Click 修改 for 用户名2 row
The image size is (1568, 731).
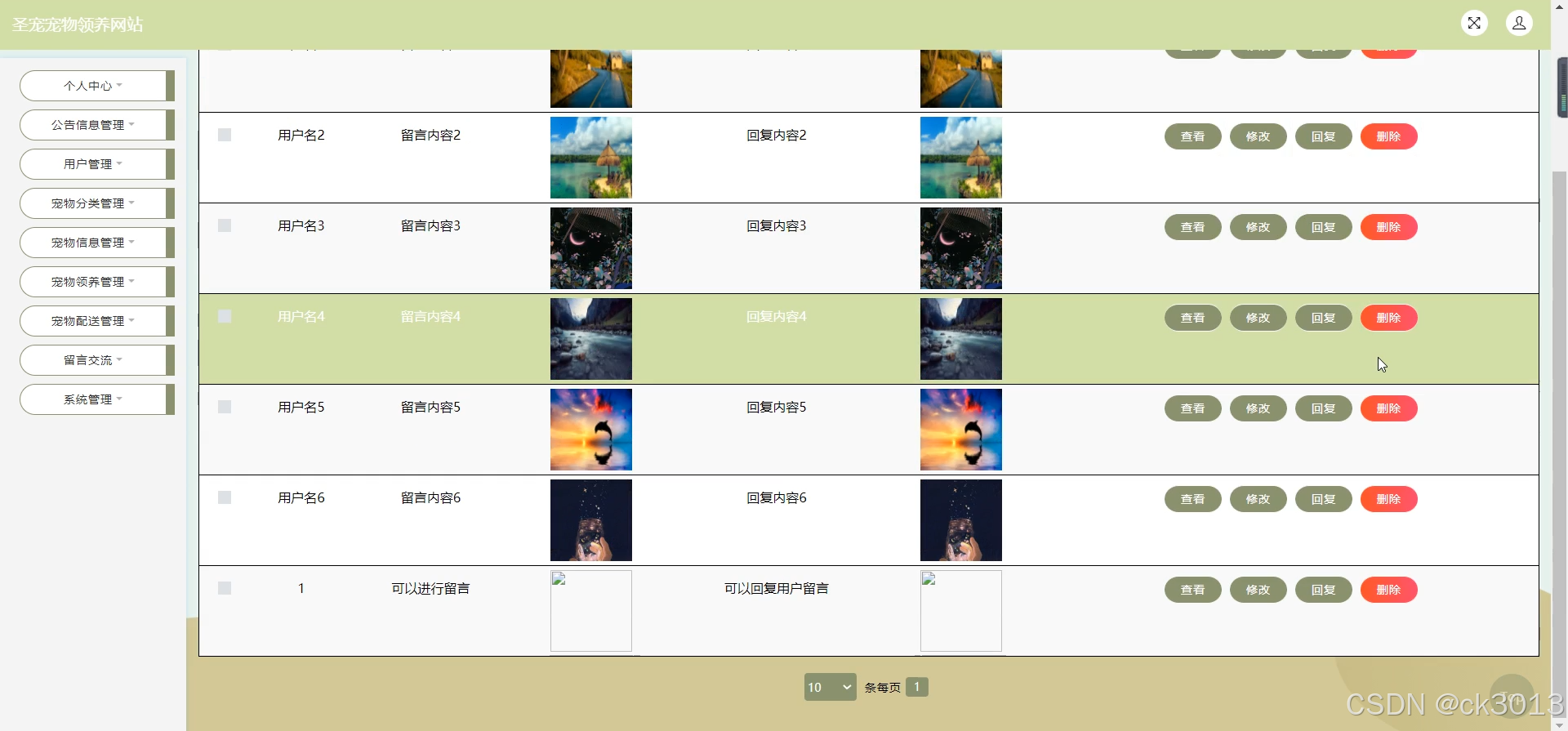1258,136
